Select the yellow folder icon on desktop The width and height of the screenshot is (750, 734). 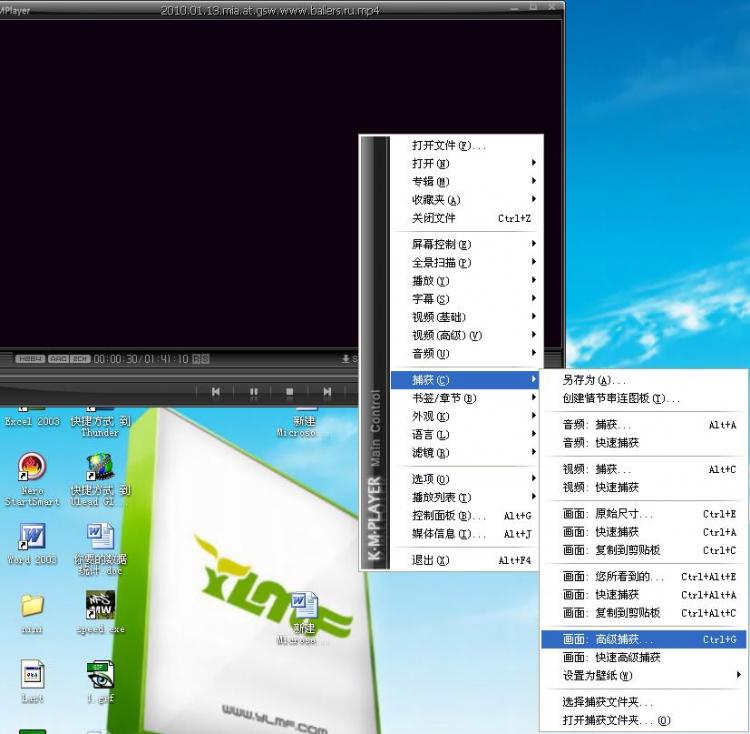[32, 605]
